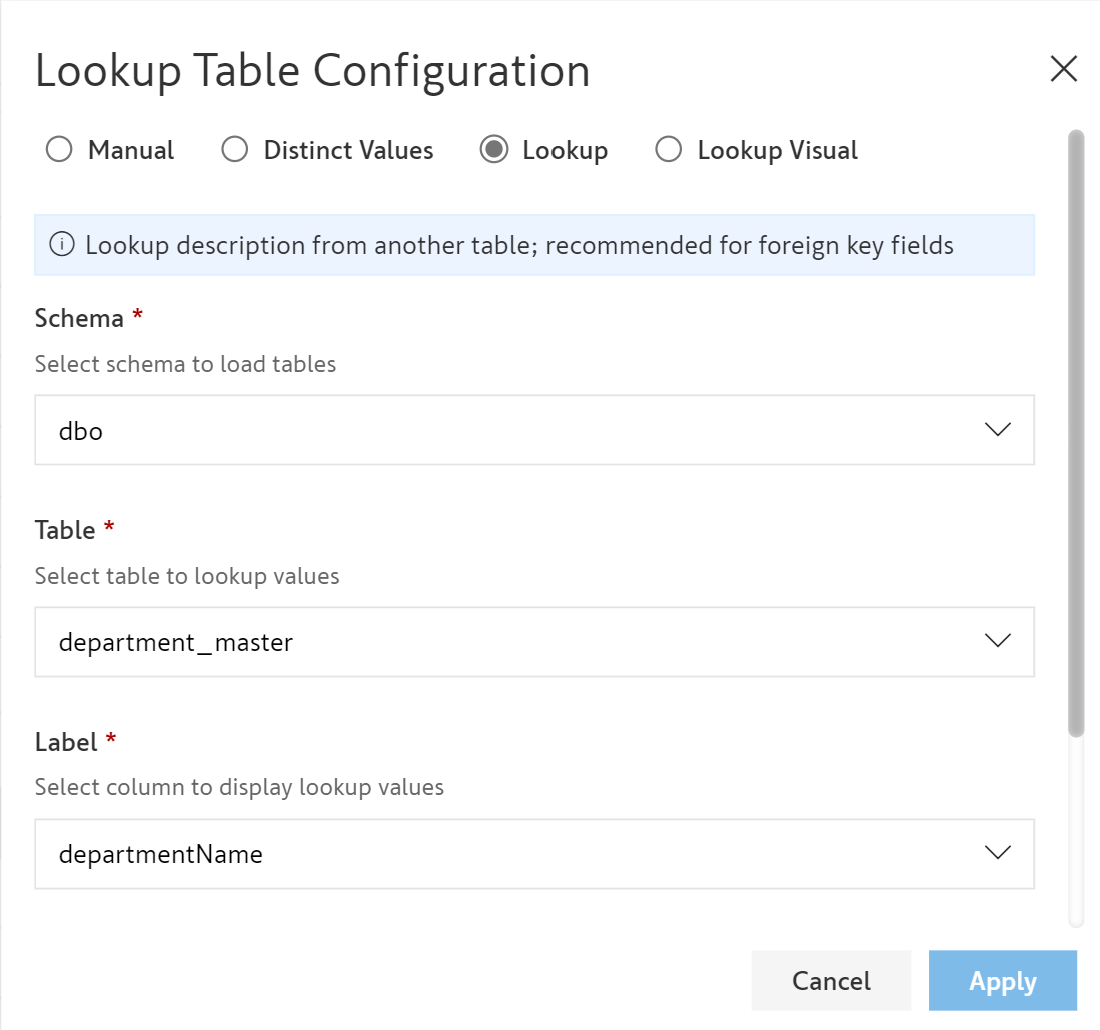This screenshot has width=1100, height=1030.
Task: Click the info icon in the blue banner
Action: (62, 245)
